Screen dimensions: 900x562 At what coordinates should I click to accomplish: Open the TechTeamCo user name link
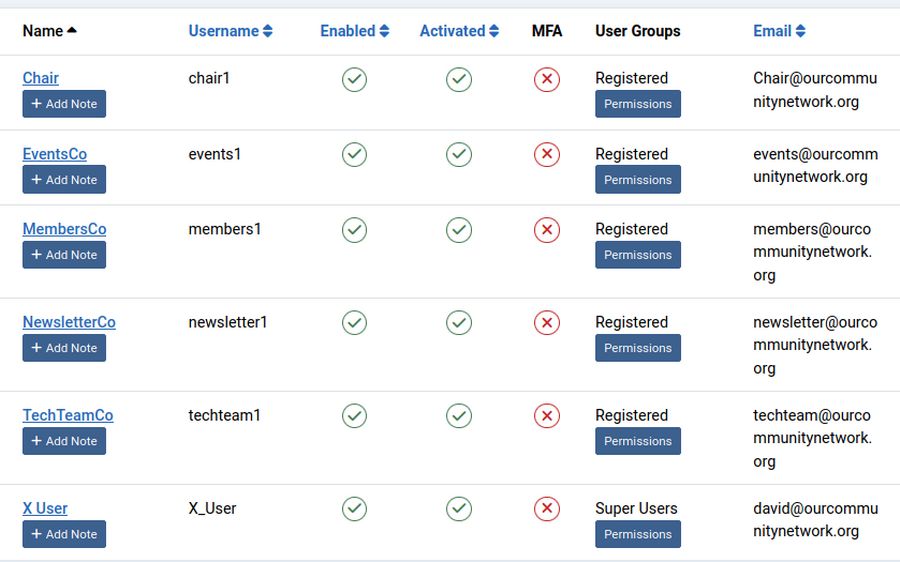[x=68, y=415]
